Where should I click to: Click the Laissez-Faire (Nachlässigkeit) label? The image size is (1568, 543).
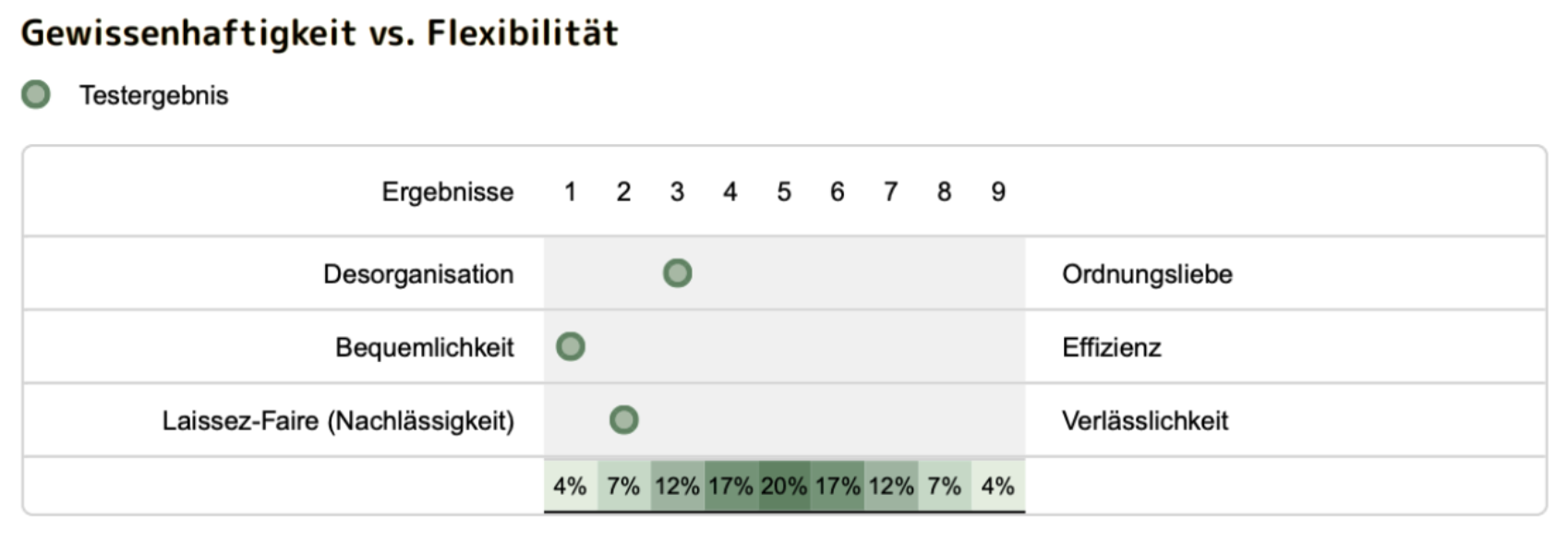click(338, 421)
